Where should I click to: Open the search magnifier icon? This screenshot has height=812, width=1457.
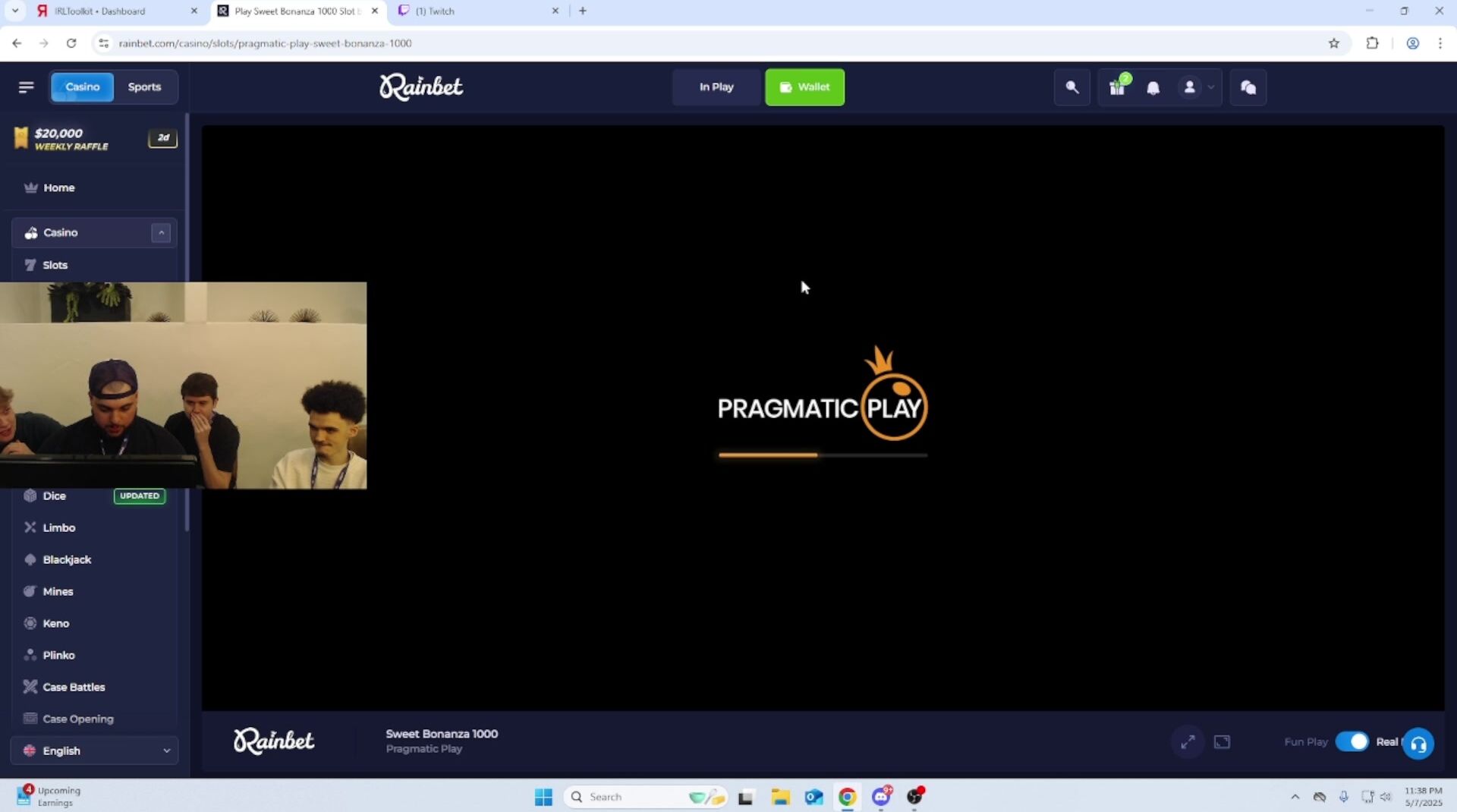coord(1072,87)
